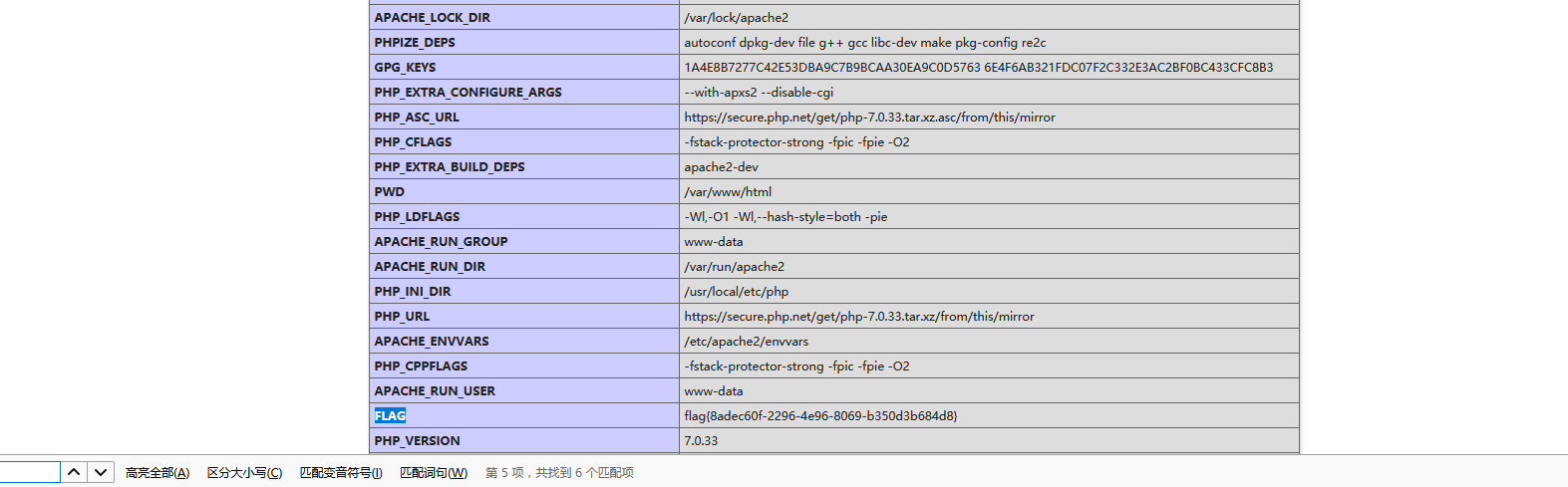Click the PWD value /var/www/html
Image resolution: width=1568 pixels, height=487 pixels.
click(728, 192)
